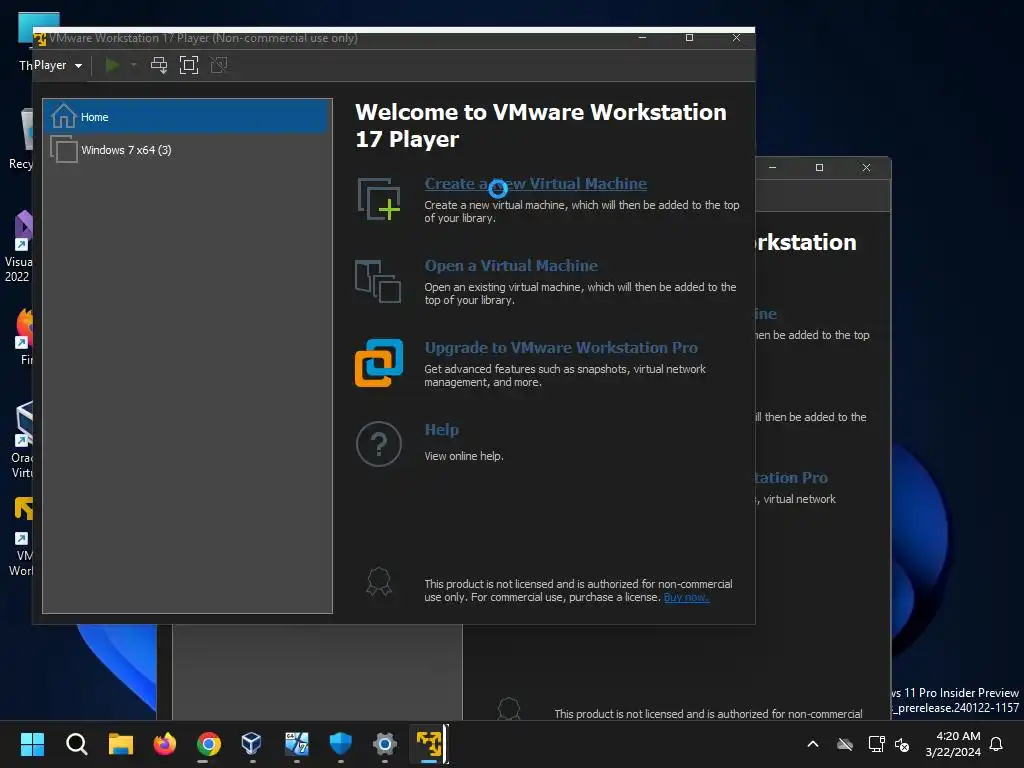Click the Buy now link
Screen dimensions: 1024x768
pyautogui.click(x=686, y=598)
